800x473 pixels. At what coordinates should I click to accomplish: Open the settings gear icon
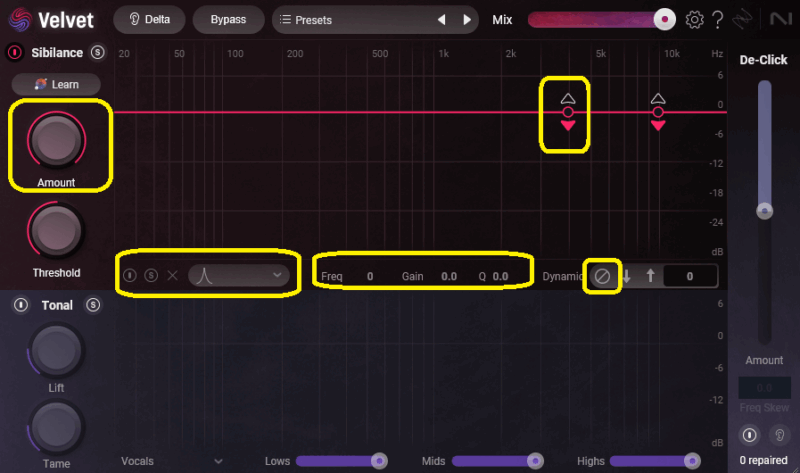(695, 19)
